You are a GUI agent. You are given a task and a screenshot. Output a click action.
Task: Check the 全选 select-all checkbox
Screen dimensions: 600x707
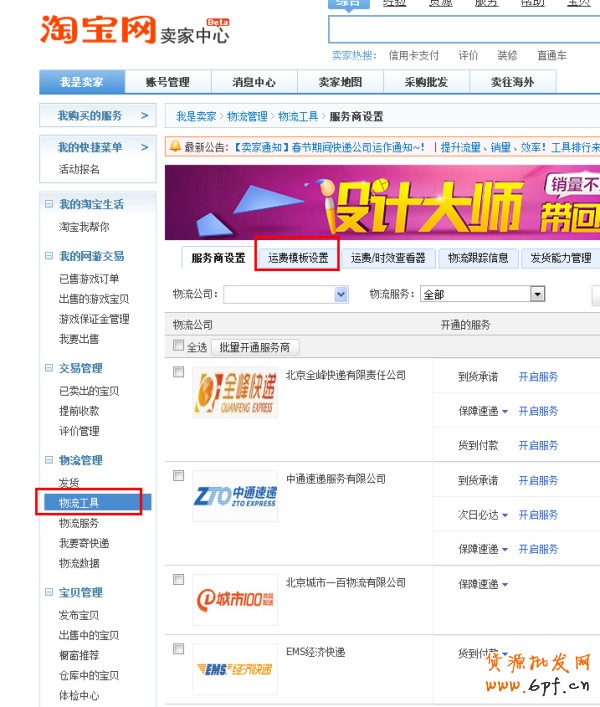[x=179, y=346]
